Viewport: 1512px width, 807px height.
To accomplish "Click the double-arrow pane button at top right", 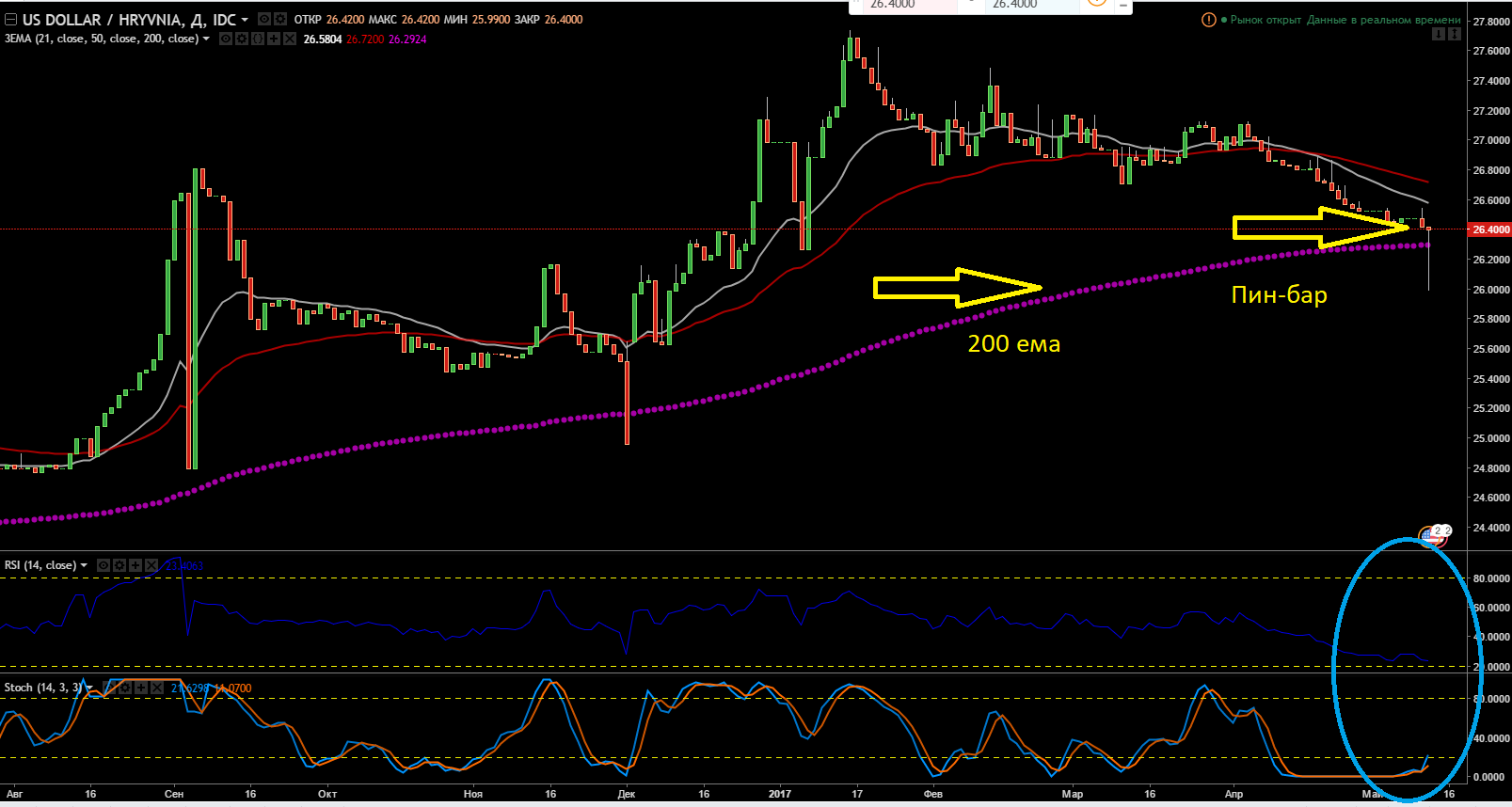I will click(x=1454, y=34).
